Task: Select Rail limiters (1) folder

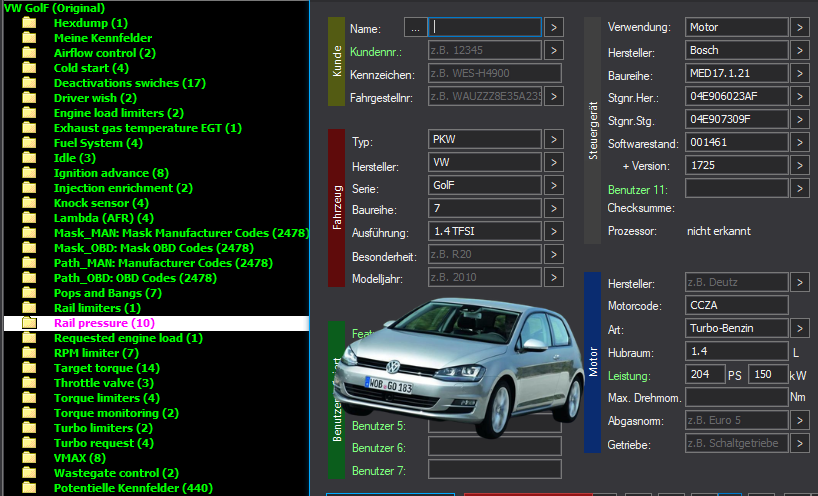Action: tap(97, 308)
